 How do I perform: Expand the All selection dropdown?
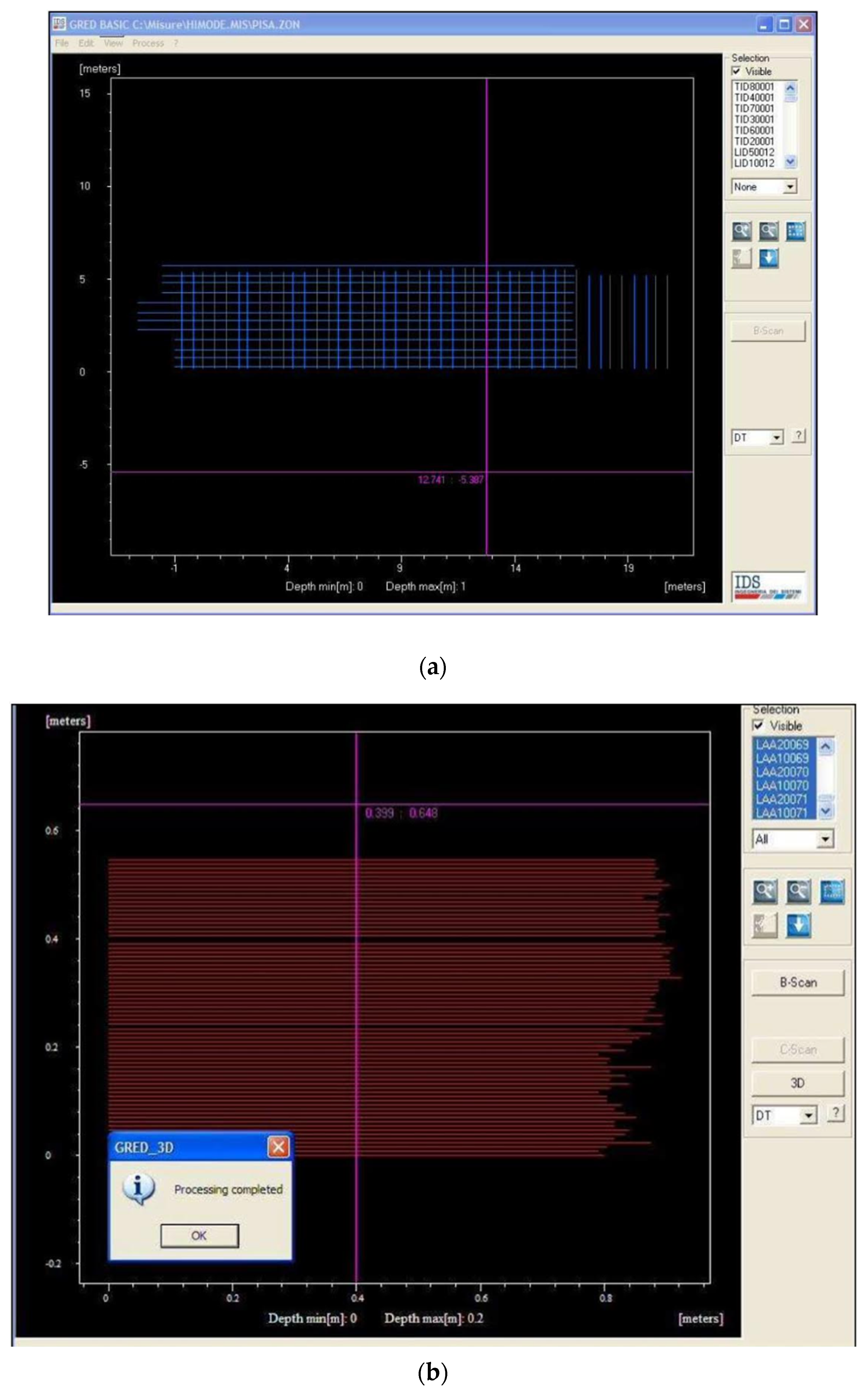tap(825, 839)
